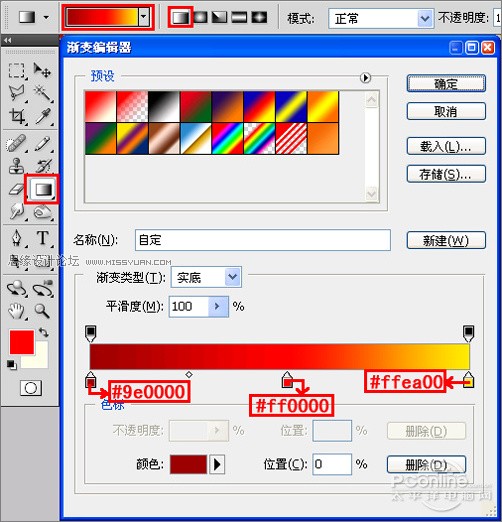Select the Hand tool
The image size is (502, 522).
pos(16,311)
